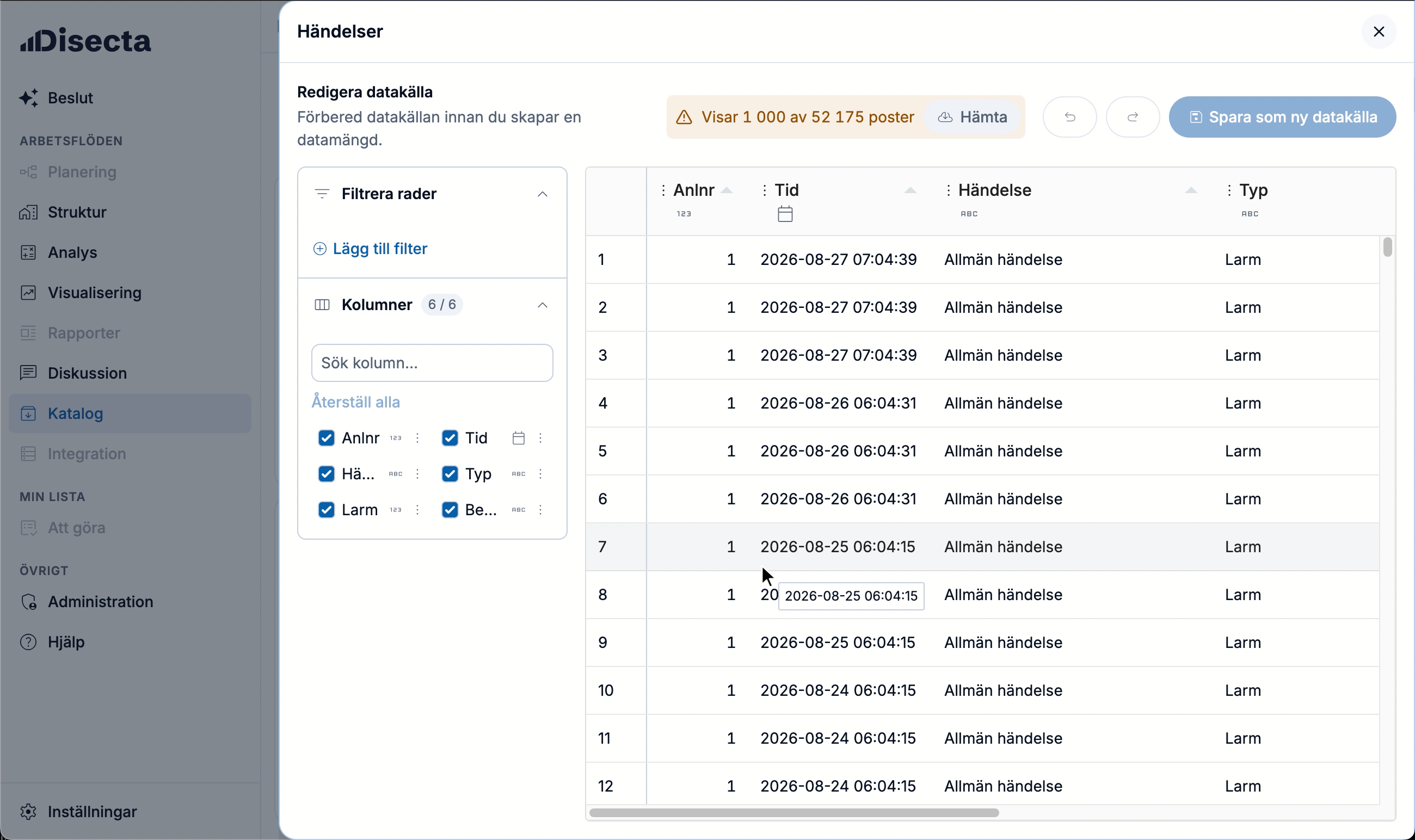Uncheck the Larm column checkbox
Image resolution: width=1415 pixels, height=840 pixels.
(326, 509)
